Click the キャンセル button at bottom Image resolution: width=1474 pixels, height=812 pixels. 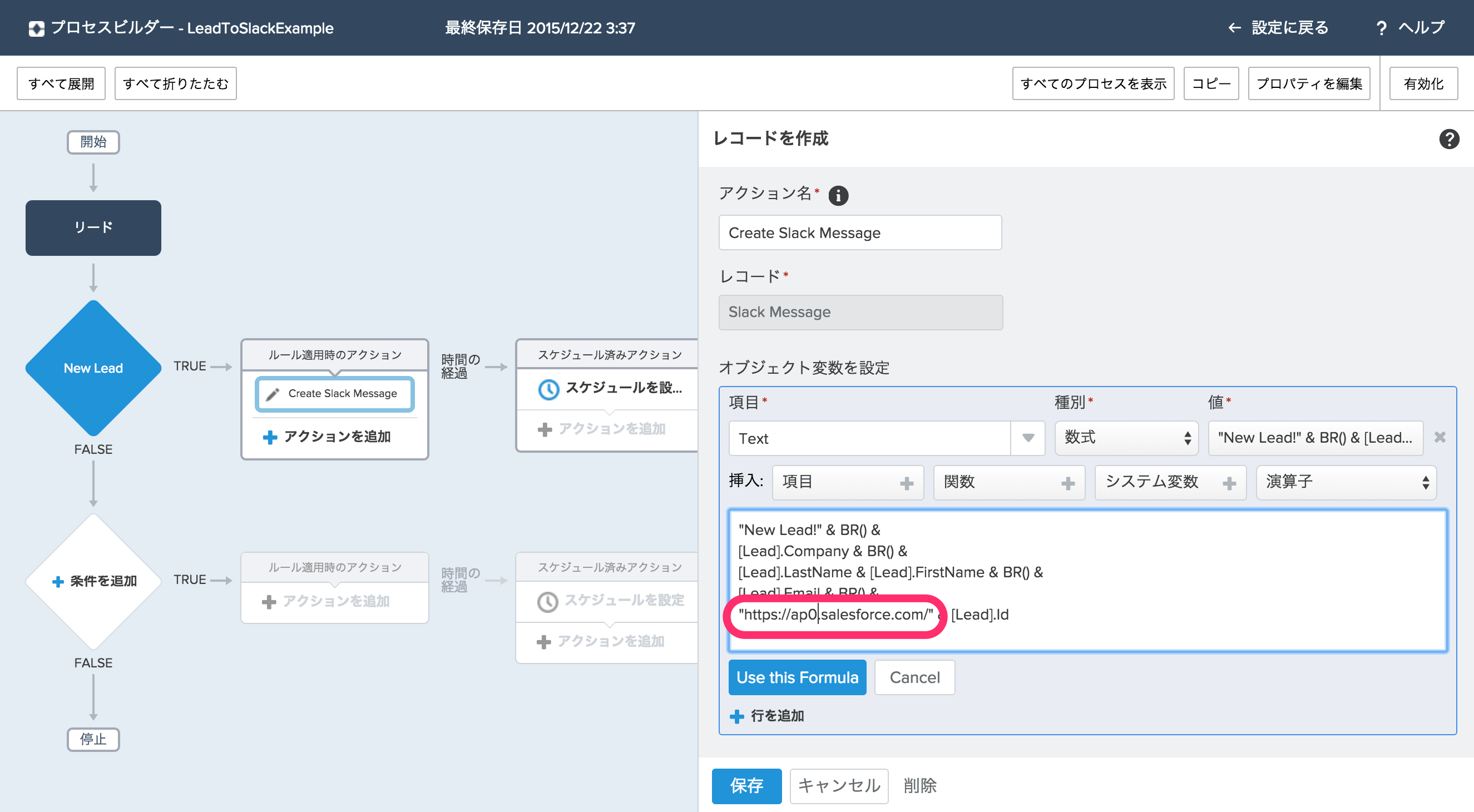pos(839,786)
